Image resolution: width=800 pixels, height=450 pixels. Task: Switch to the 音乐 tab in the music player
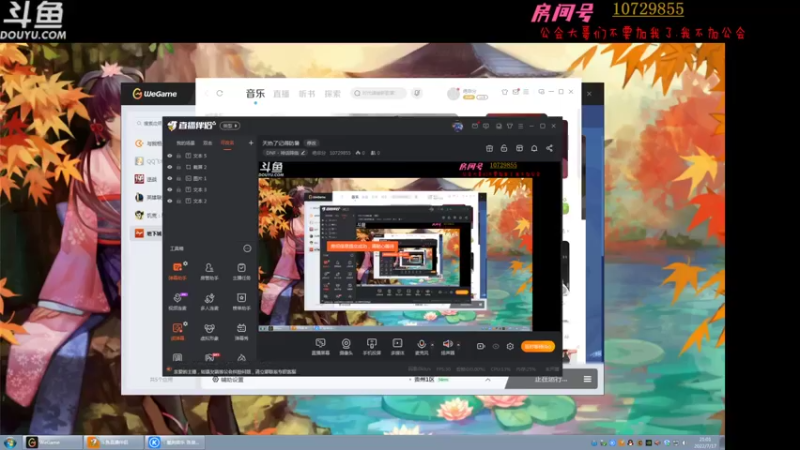point(255,93)
